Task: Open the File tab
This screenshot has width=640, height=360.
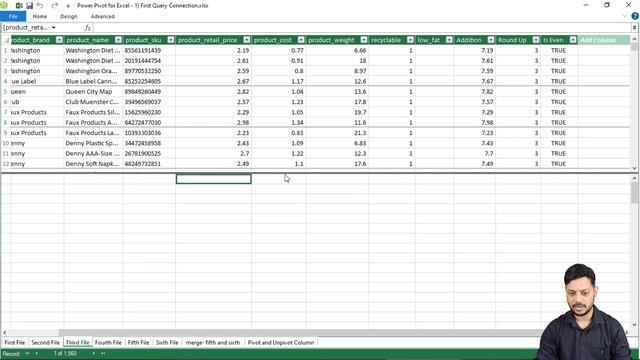Action: click(x=13, y=16)
